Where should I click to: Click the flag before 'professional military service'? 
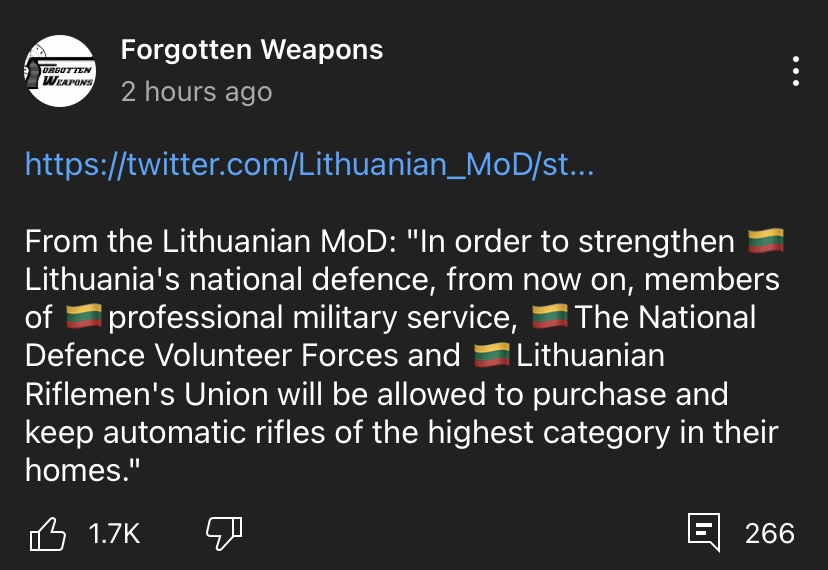84,317
